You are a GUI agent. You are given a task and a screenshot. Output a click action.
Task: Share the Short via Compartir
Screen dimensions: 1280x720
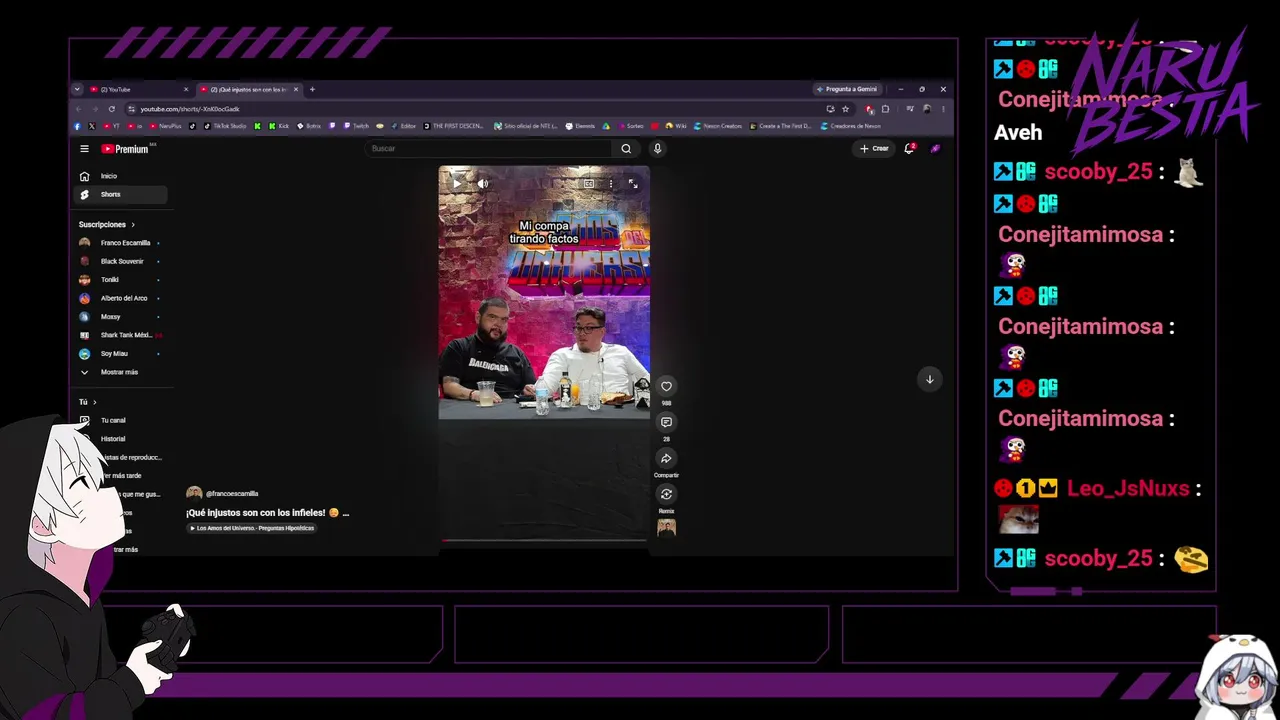[x=666, y=458]
